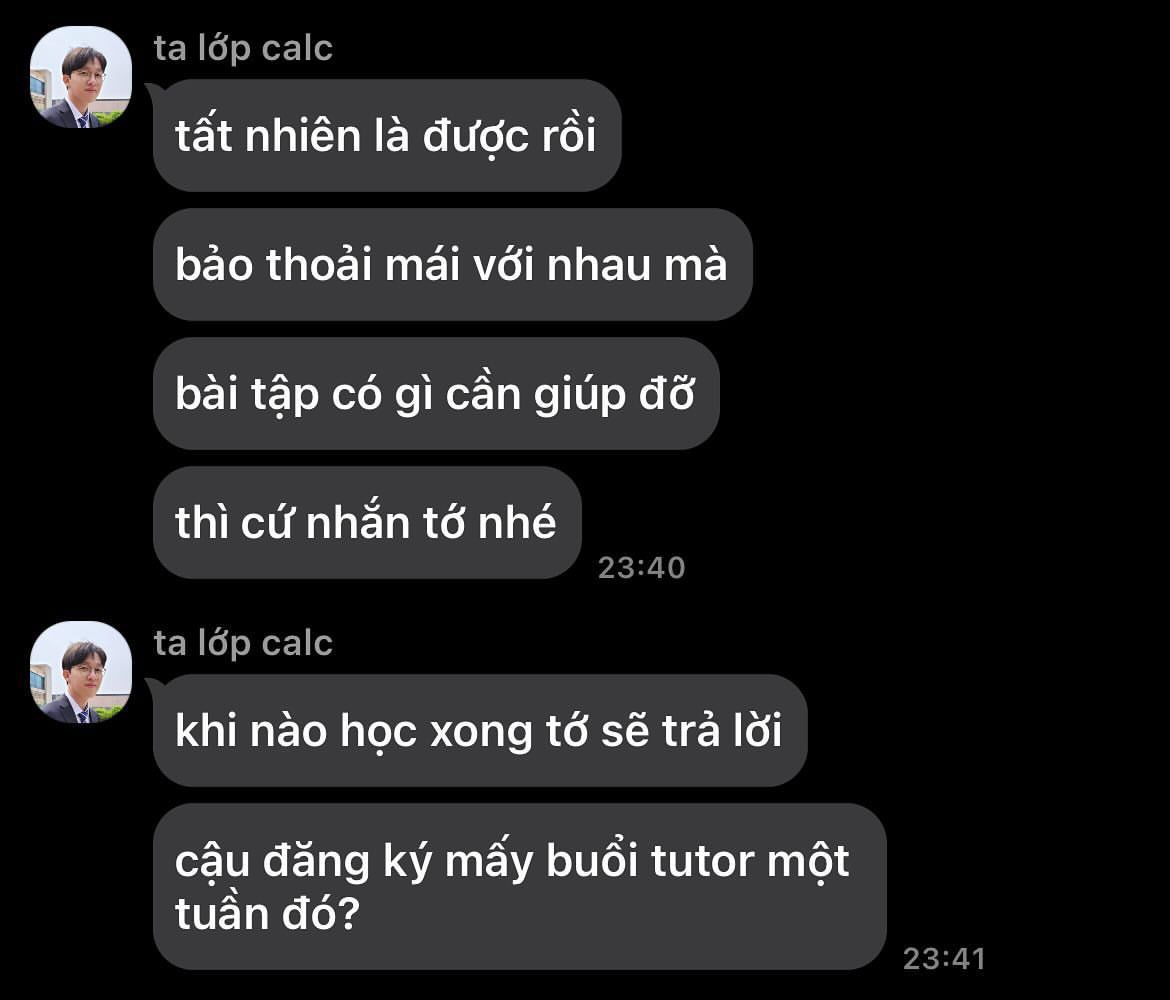1170x1000 pixels.
Task: Select the 'khi nào học xong tớ sẽ trả lời' bubble
Action: (x=481, y=731)
